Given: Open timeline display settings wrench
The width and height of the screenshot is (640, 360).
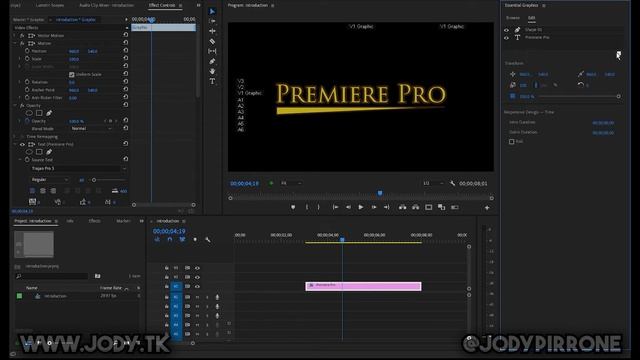Looking at the screenshot, I should coord(208,240).
